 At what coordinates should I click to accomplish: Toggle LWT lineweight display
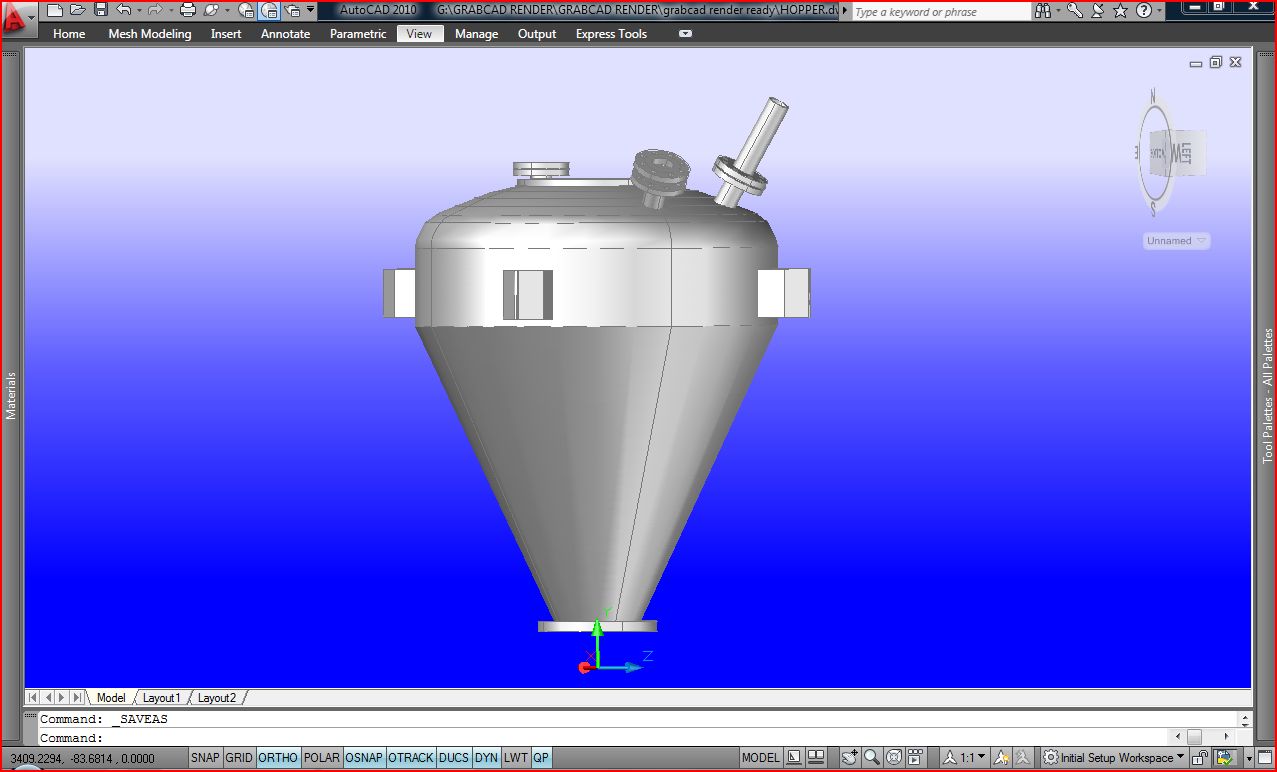515,758
